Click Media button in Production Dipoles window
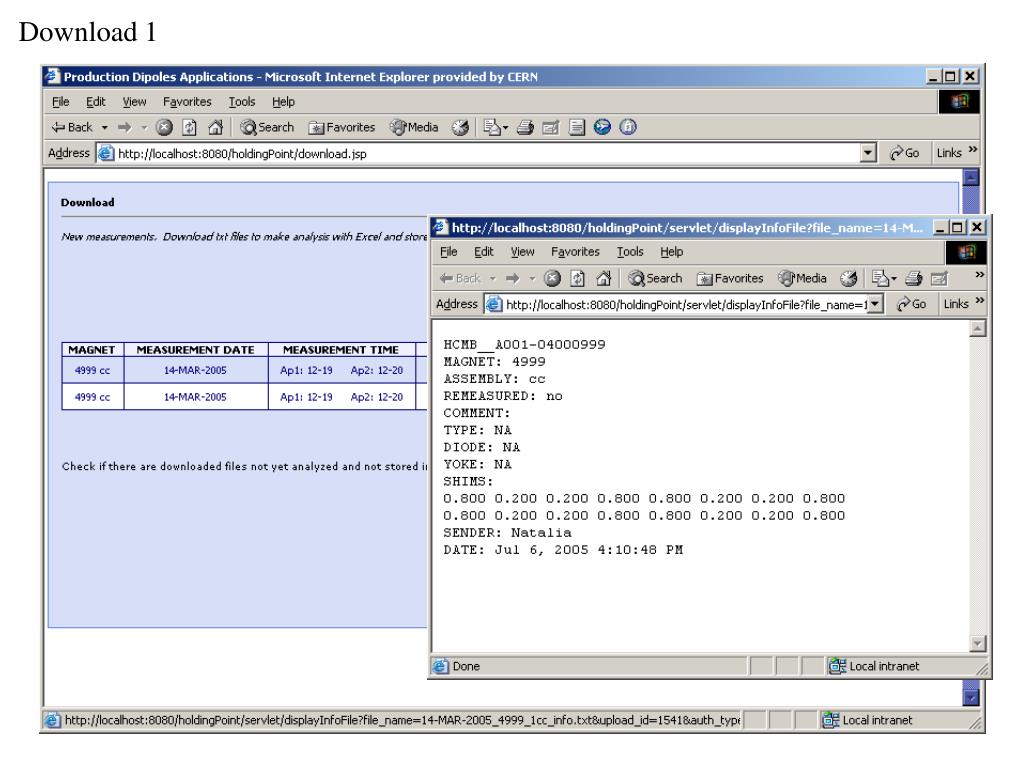Viewport: 1024px width, 768px height. (x=414, y=127)
